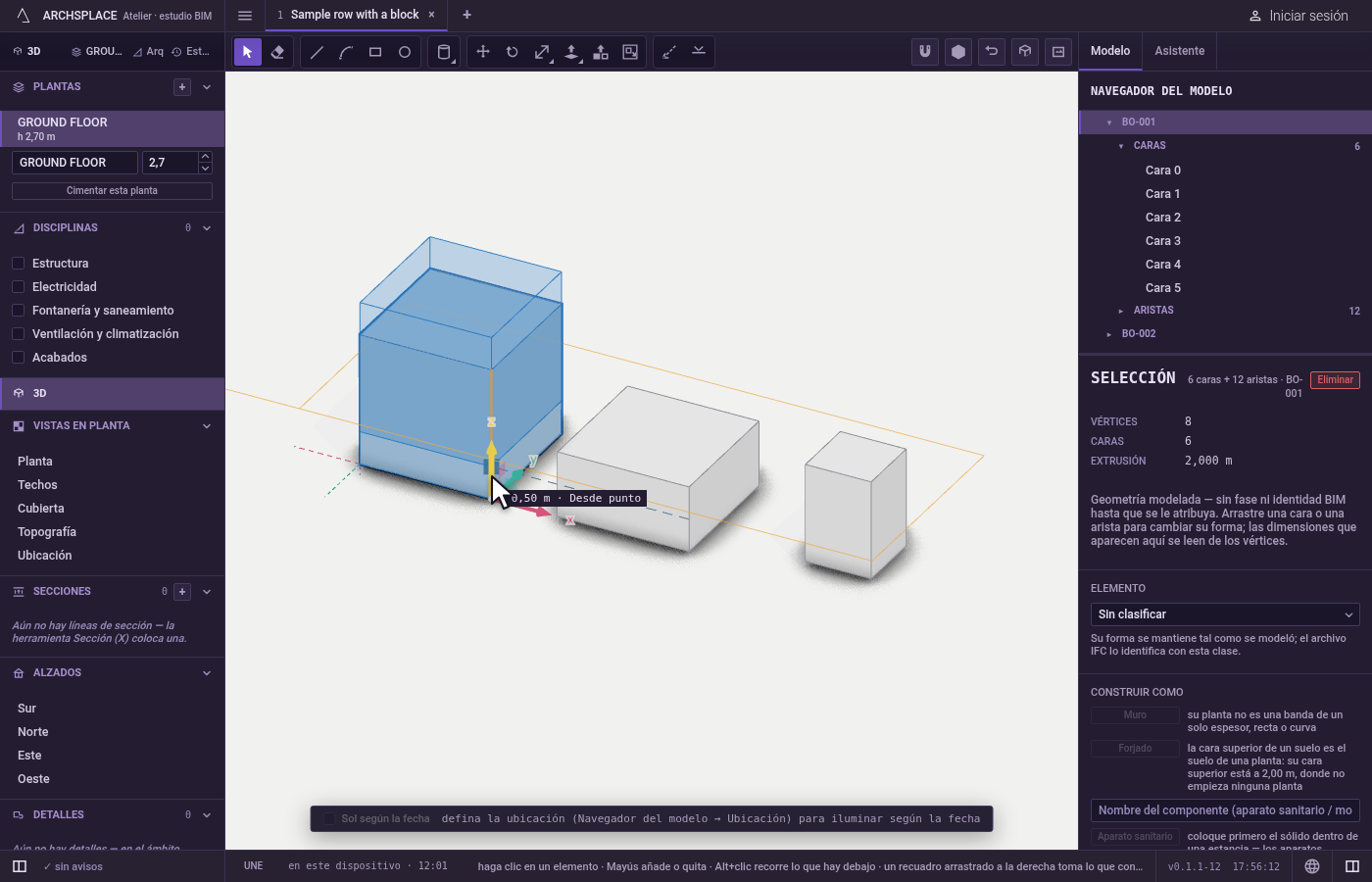Select the Push/Pull extrude tool

coord(571,52)
